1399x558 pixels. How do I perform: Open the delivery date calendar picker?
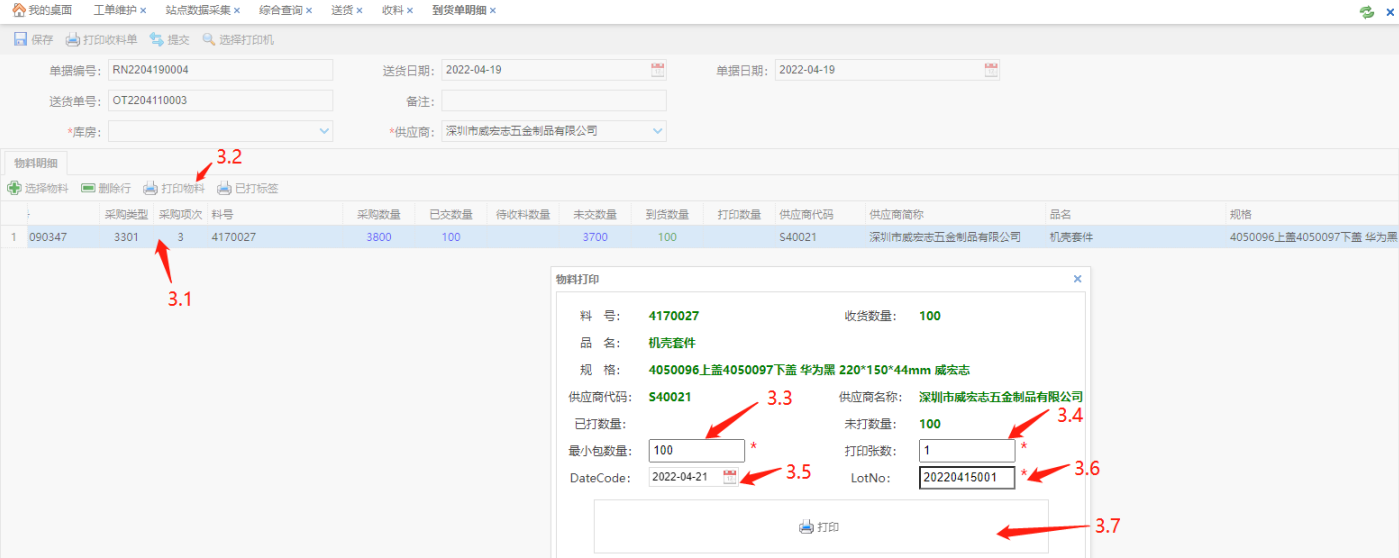[657, 70]
